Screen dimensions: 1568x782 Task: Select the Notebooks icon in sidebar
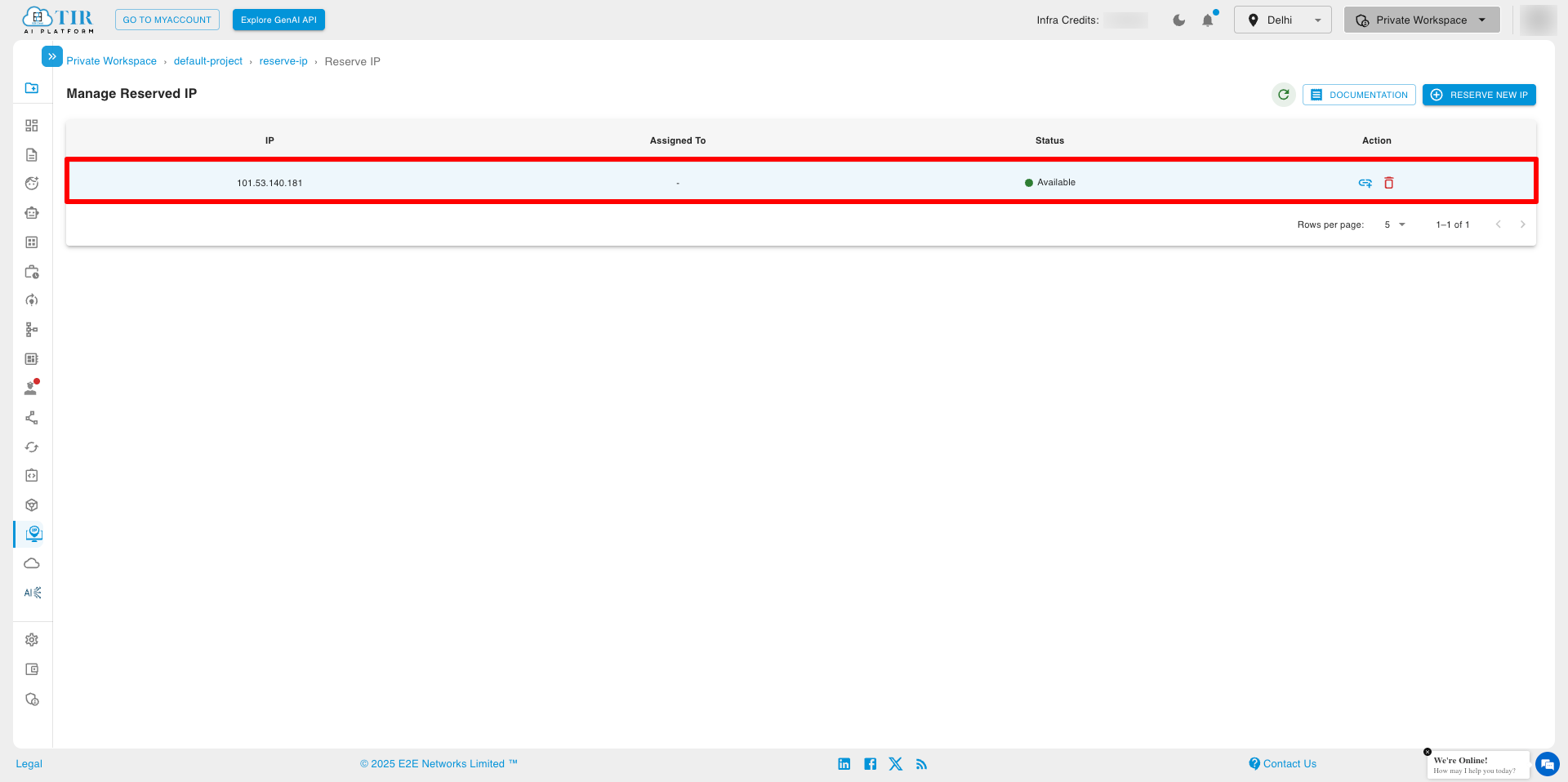32,154
